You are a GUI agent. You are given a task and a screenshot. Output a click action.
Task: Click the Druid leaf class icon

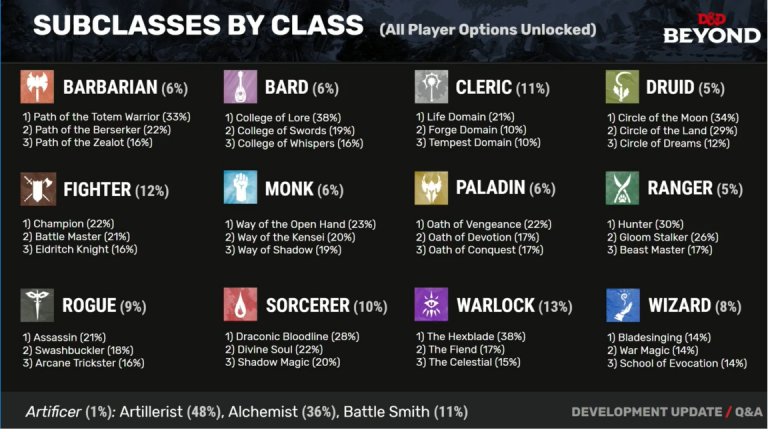[x=623, y=87]
